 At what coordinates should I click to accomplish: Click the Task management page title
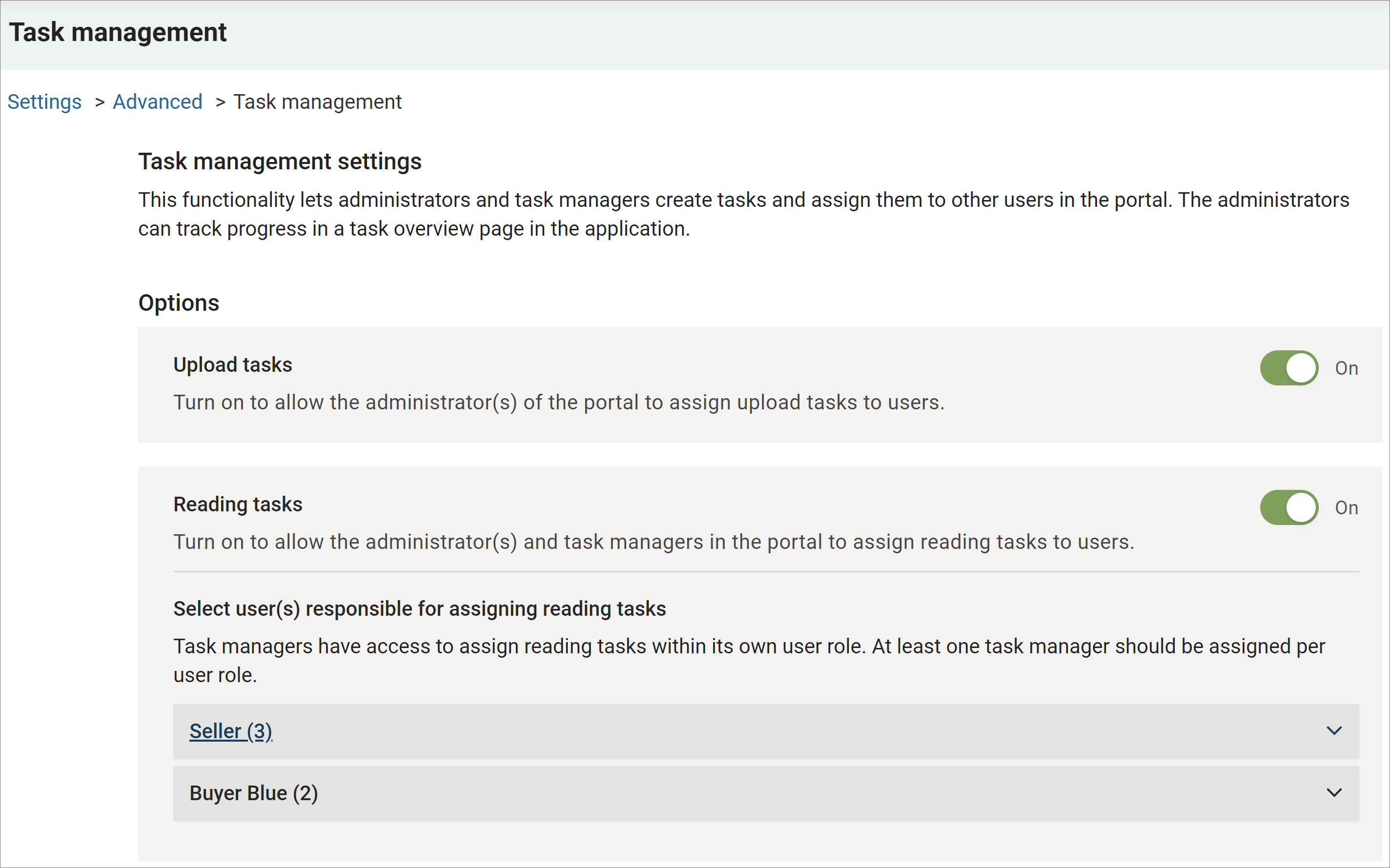pos(118,32)
